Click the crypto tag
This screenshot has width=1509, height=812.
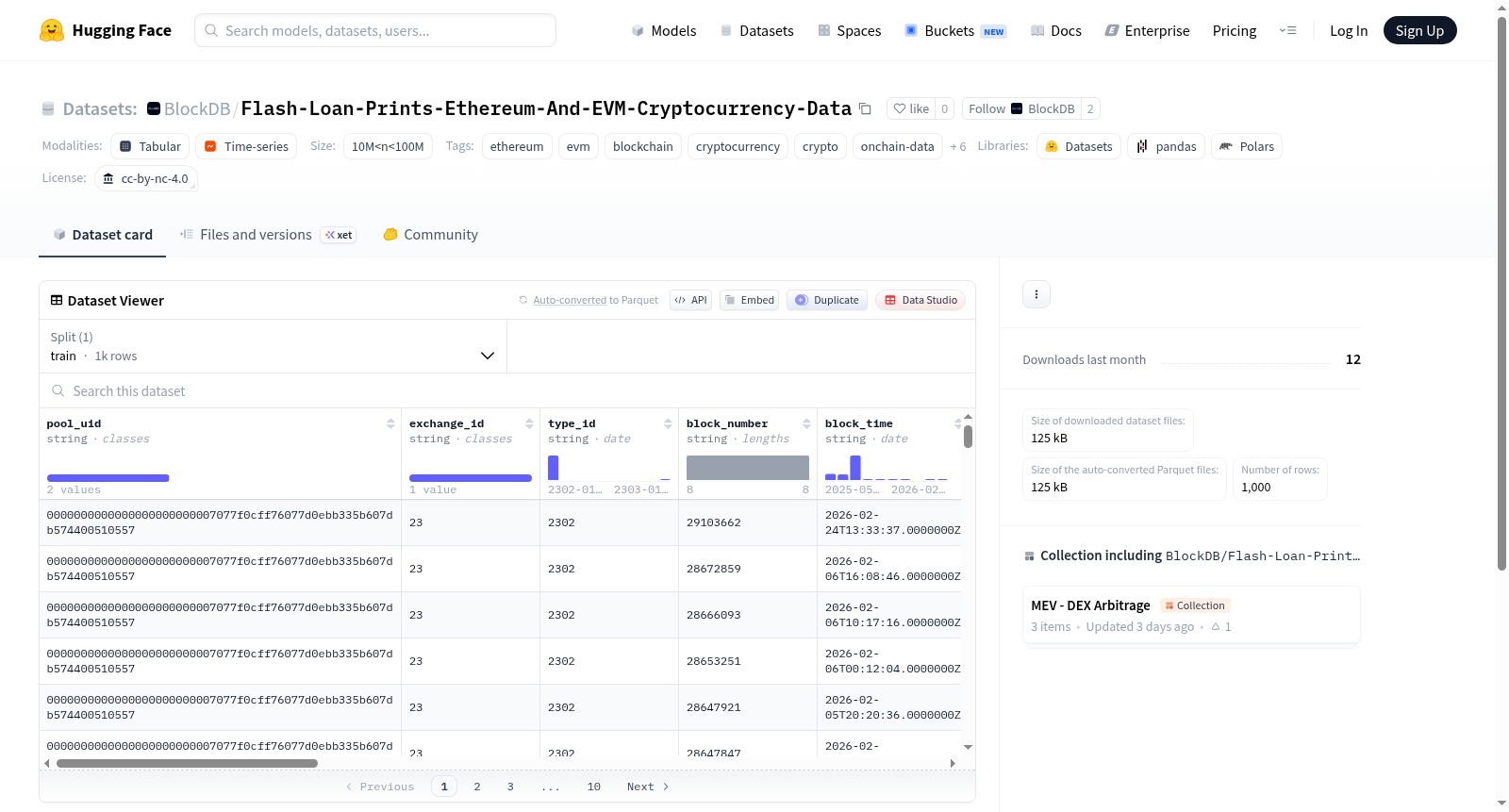[x=821, y=146]
